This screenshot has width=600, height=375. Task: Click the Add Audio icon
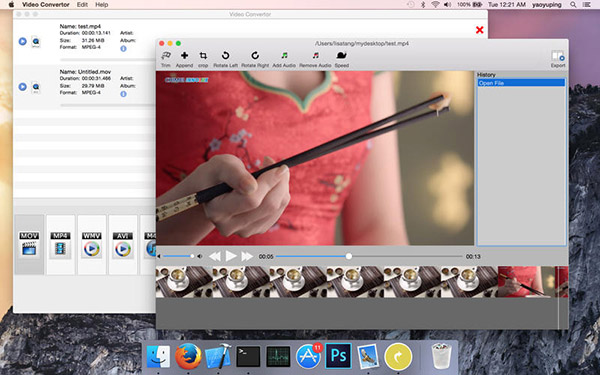(x=284, y=56)
